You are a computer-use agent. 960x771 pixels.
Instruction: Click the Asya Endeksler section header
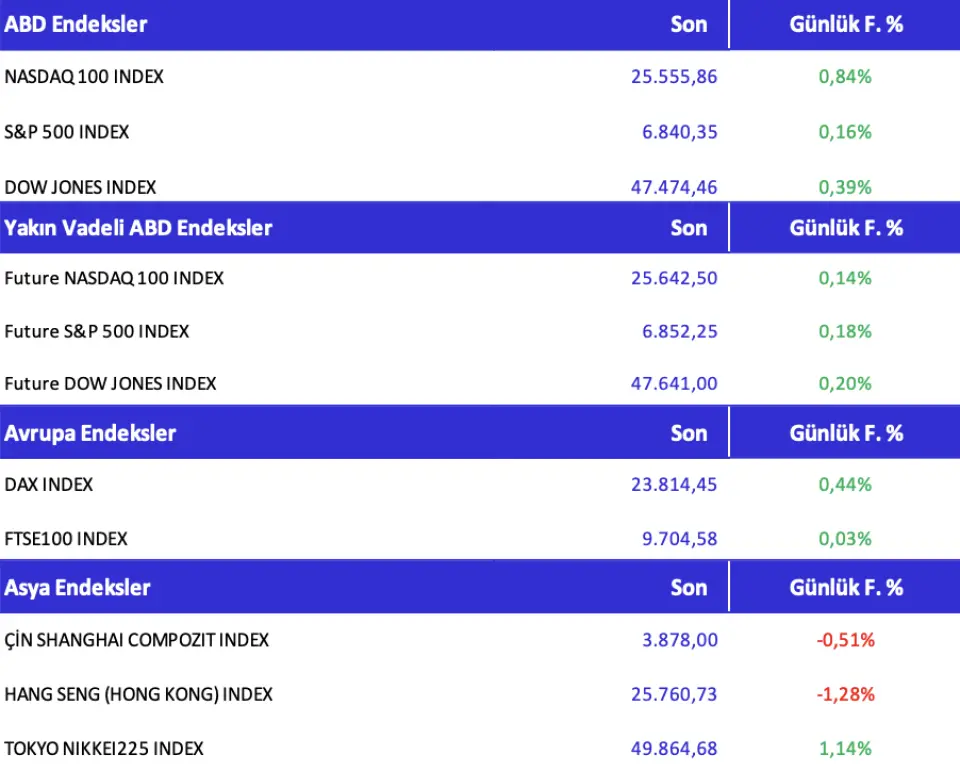tap(77, 587)
